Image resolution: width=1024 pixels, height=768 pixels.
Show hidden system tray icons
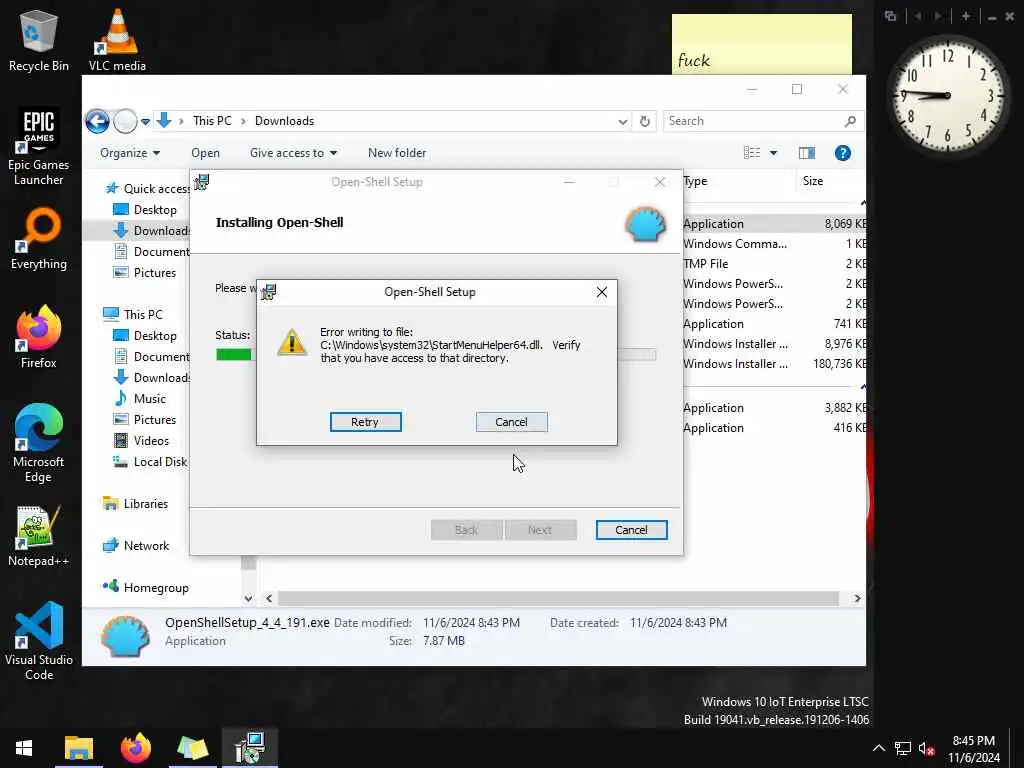878,748
